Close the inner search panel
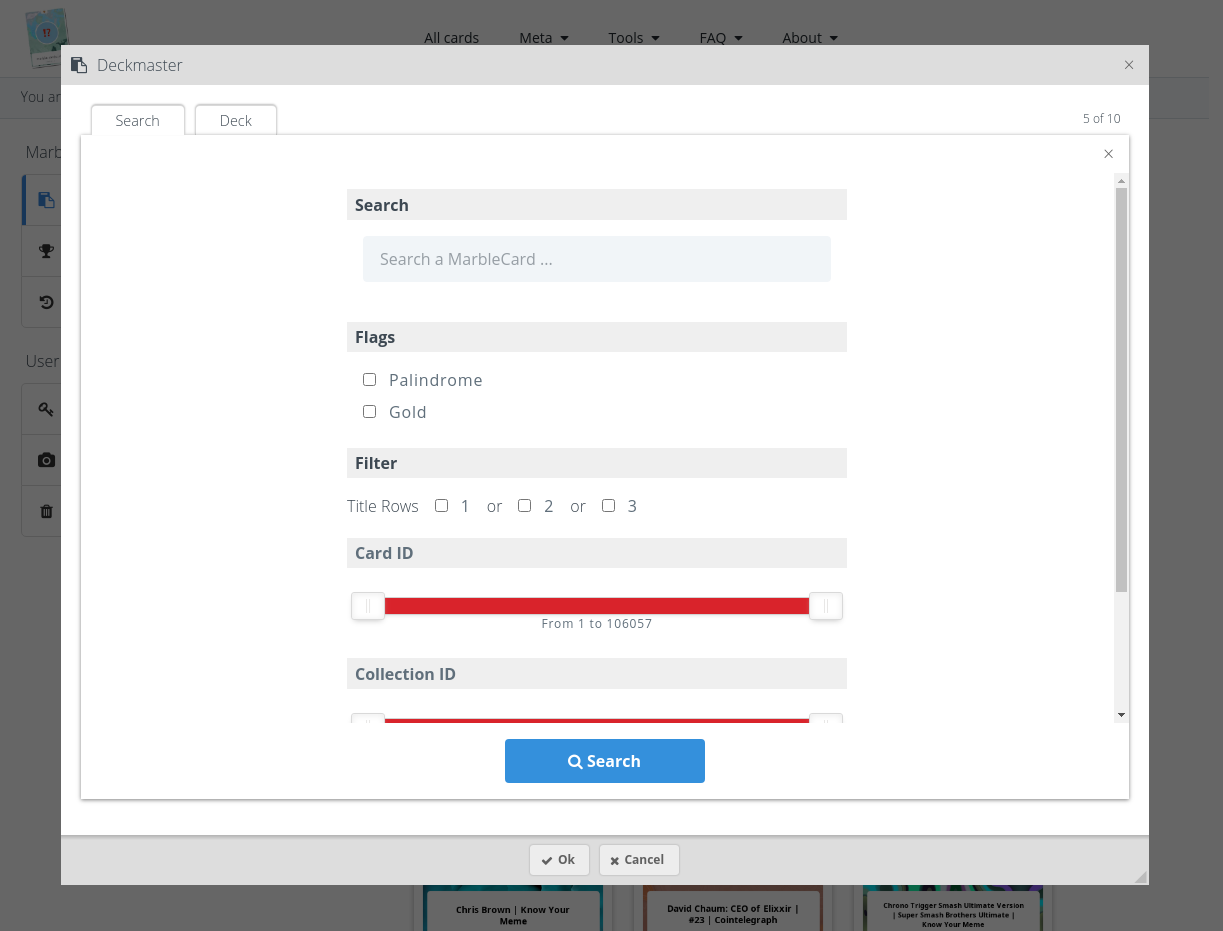Image resolution: width=1223 pixels, height=931 pixels. coord(1108,154)
